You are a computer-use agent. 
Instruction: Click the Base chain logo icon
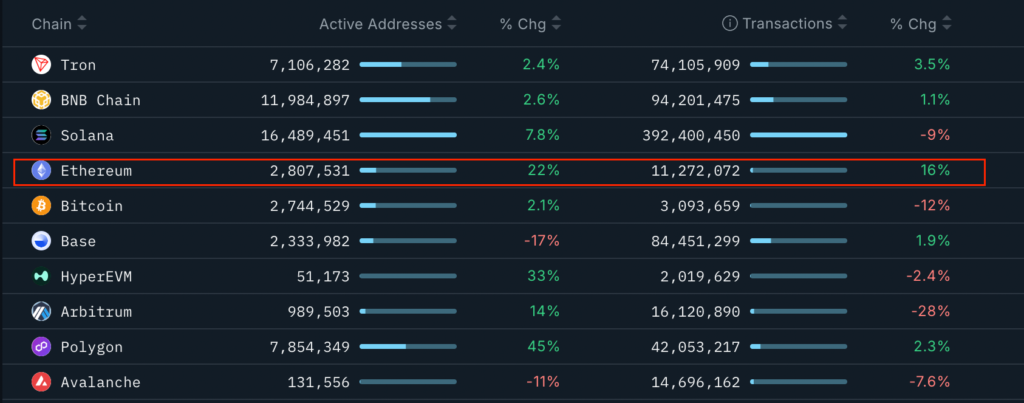(x=41, y=241)
